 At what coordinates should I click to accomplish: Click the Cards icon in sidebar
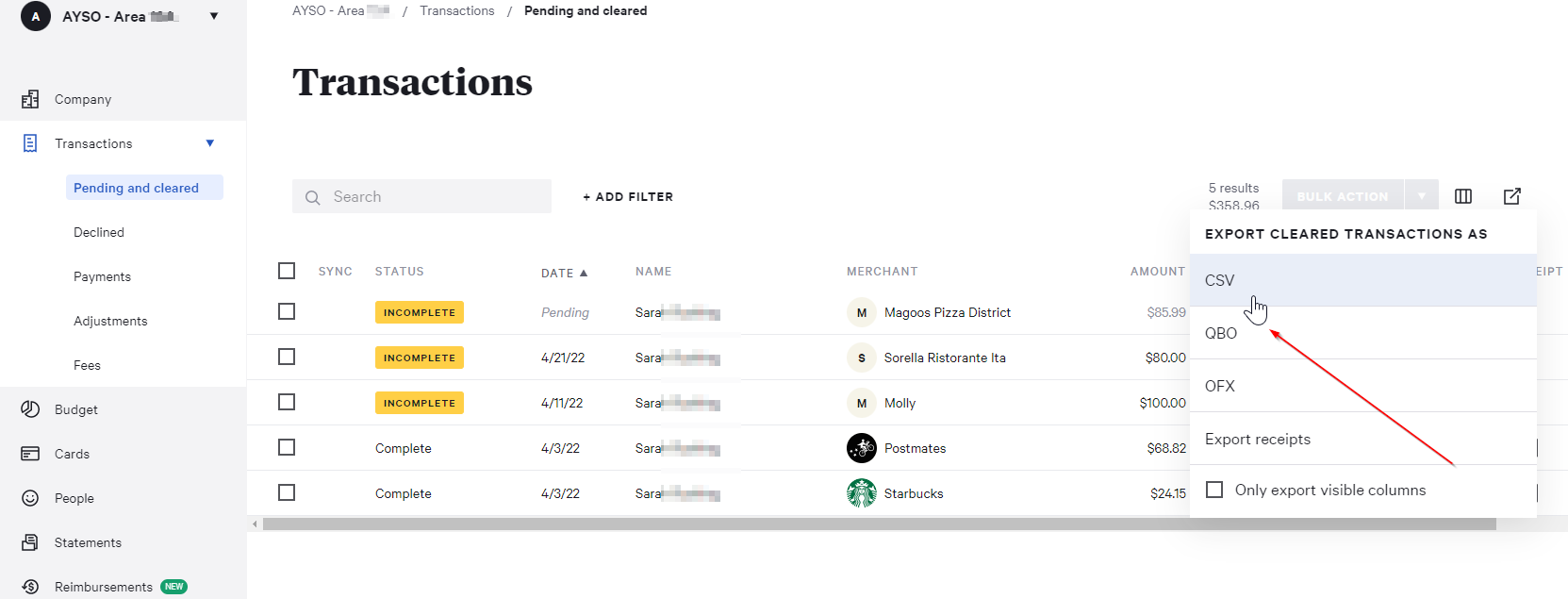pos(30,454)
